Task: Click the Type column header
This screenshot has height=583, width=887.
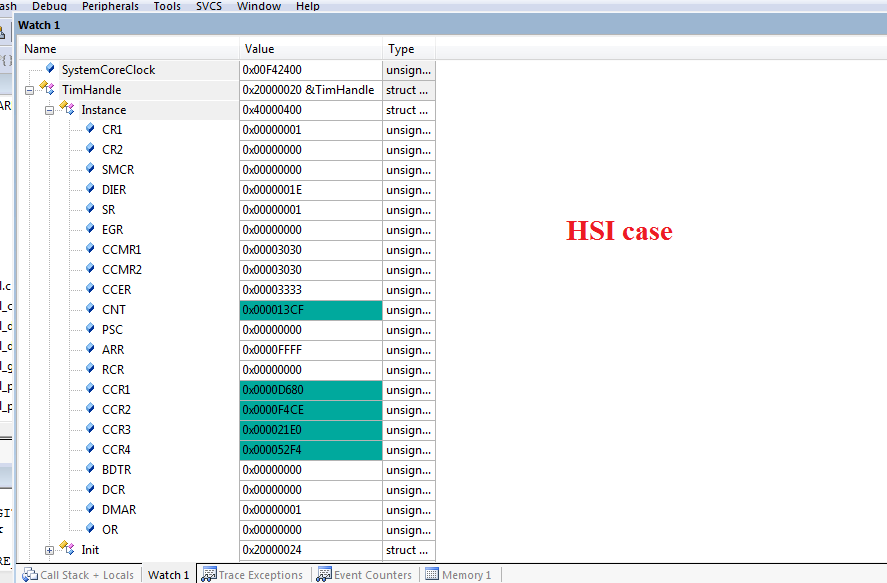Action: tap(409, 49)
